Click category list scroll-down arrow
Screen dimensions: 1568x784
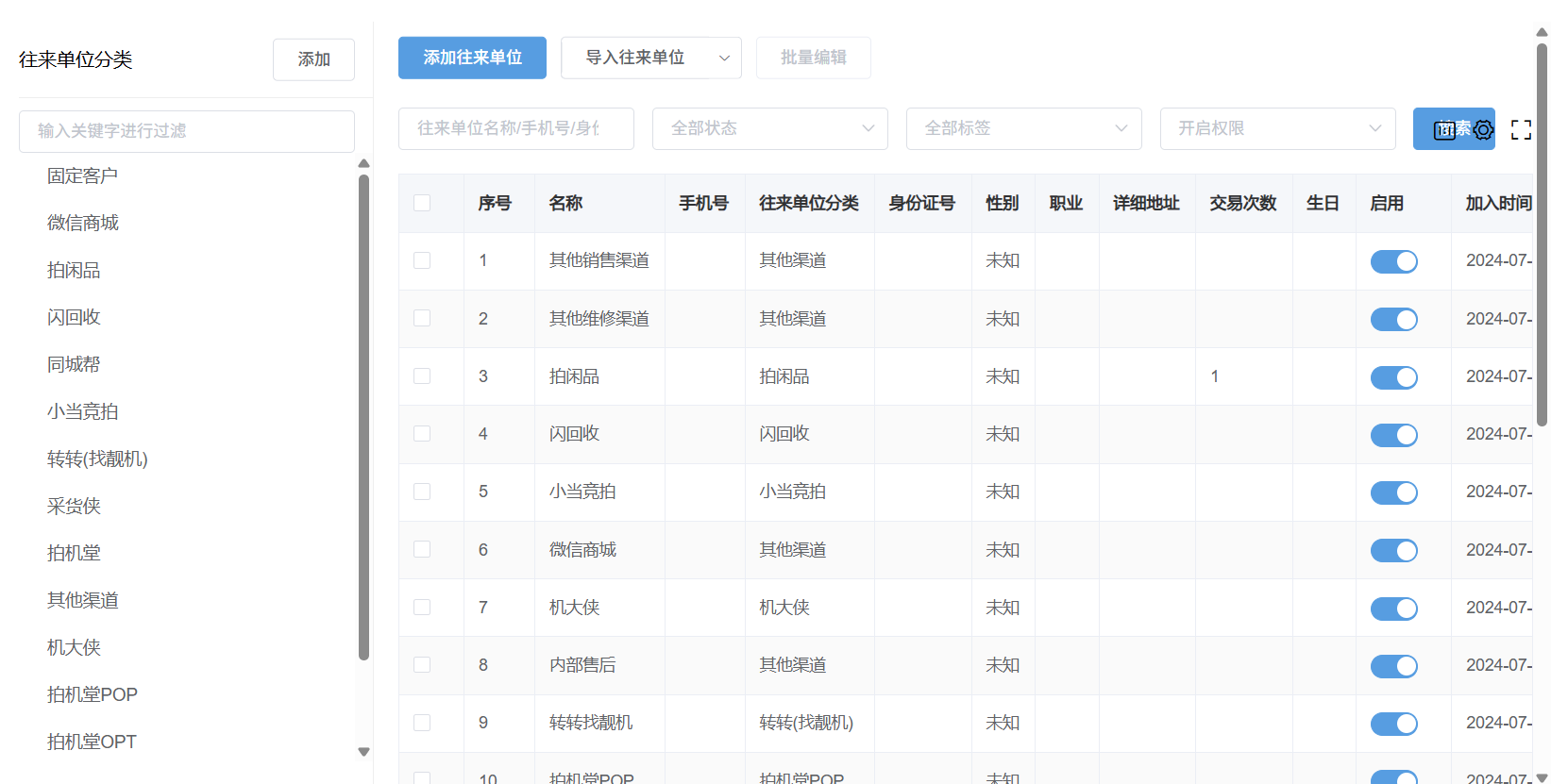(x=363, y=752)
